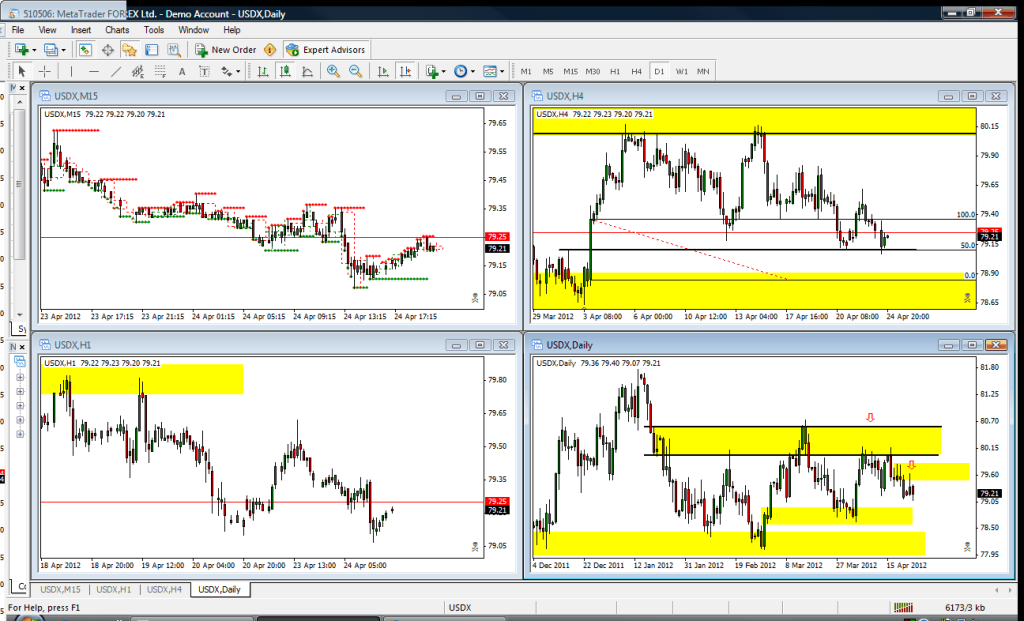Screen dimensions: 1024x621
Task: Toggle the Strategy Tester icon
Action: (174, 50)
